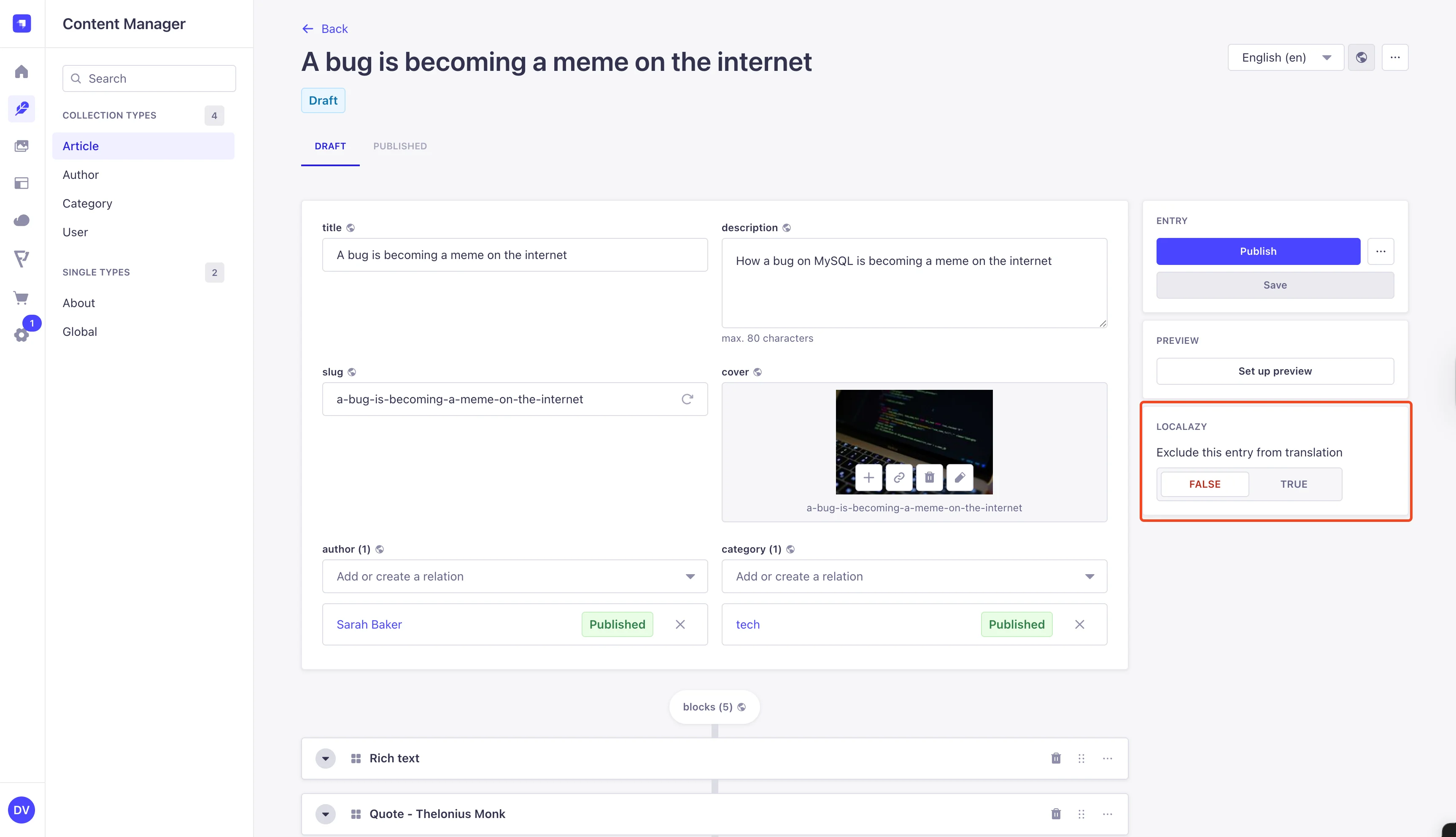Open Media Library from sidebar
1456x837 pixels.
(21, 146)
